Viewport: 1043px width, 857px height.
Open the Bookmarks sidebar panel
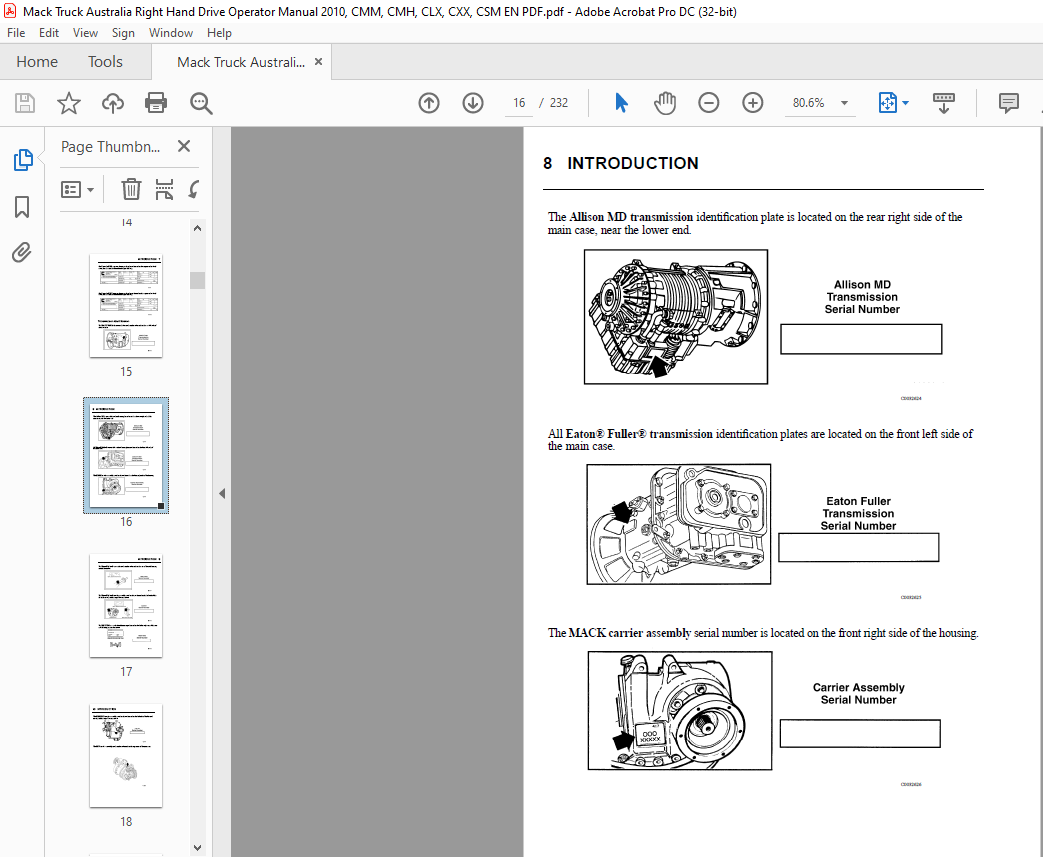coord(22,207)
